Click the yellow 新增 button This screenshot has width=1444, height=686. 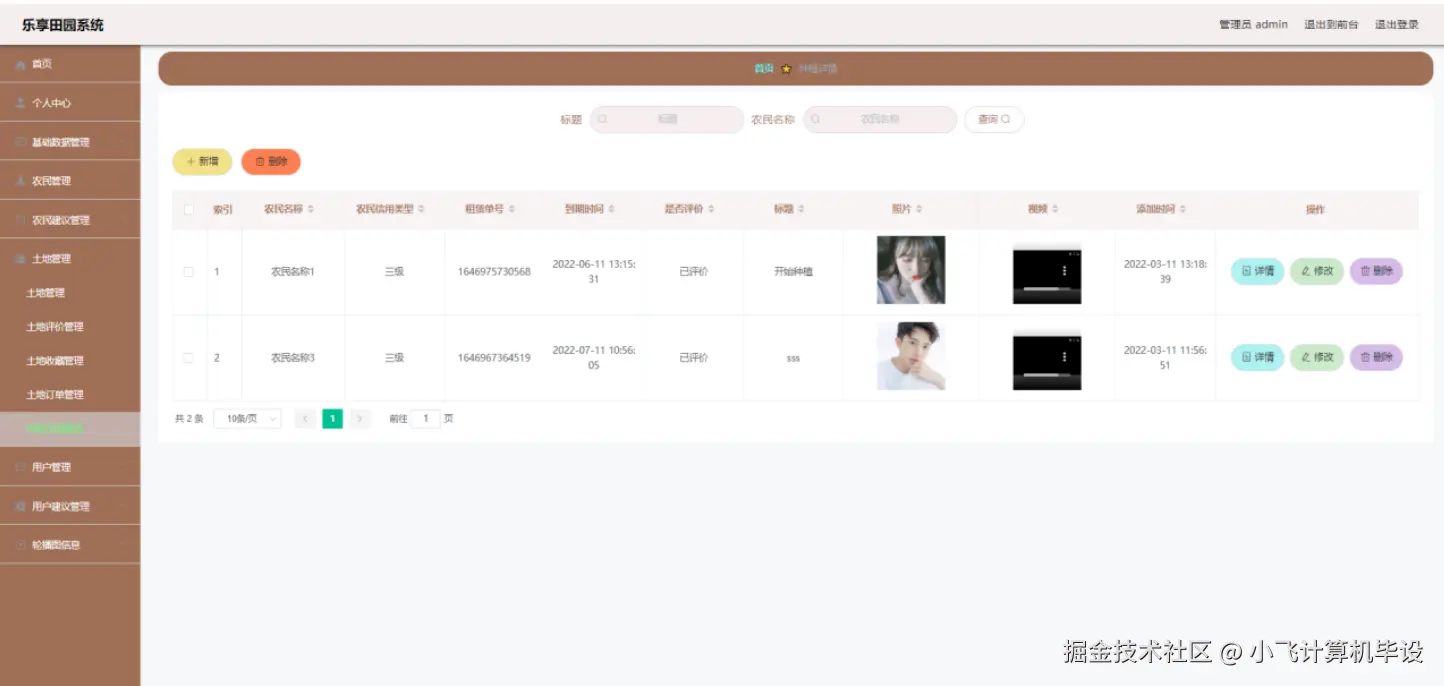pos(202,161)
